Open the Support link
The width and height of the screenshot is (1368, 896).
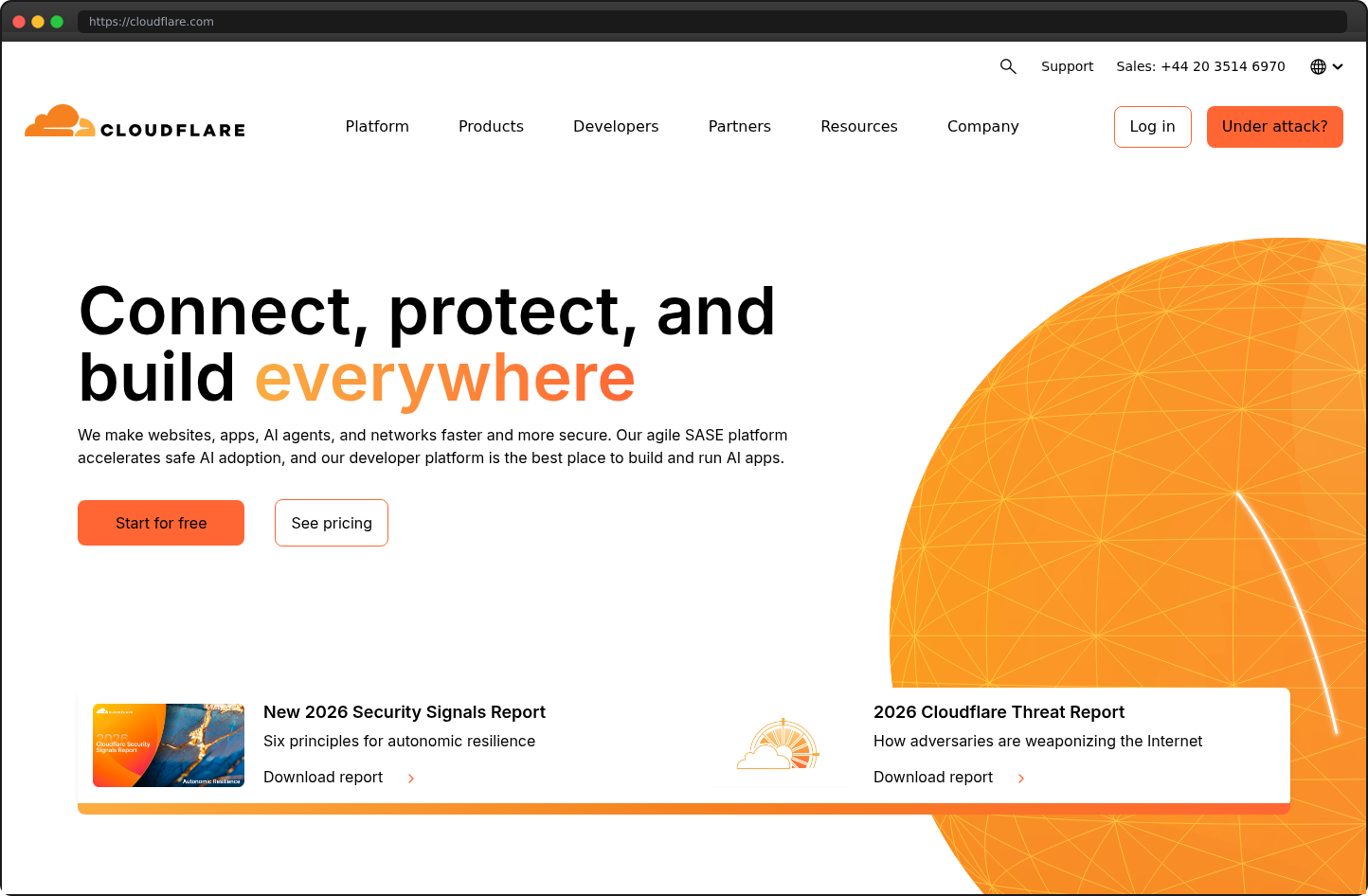pyautogui.click(x=1067, y=66)
